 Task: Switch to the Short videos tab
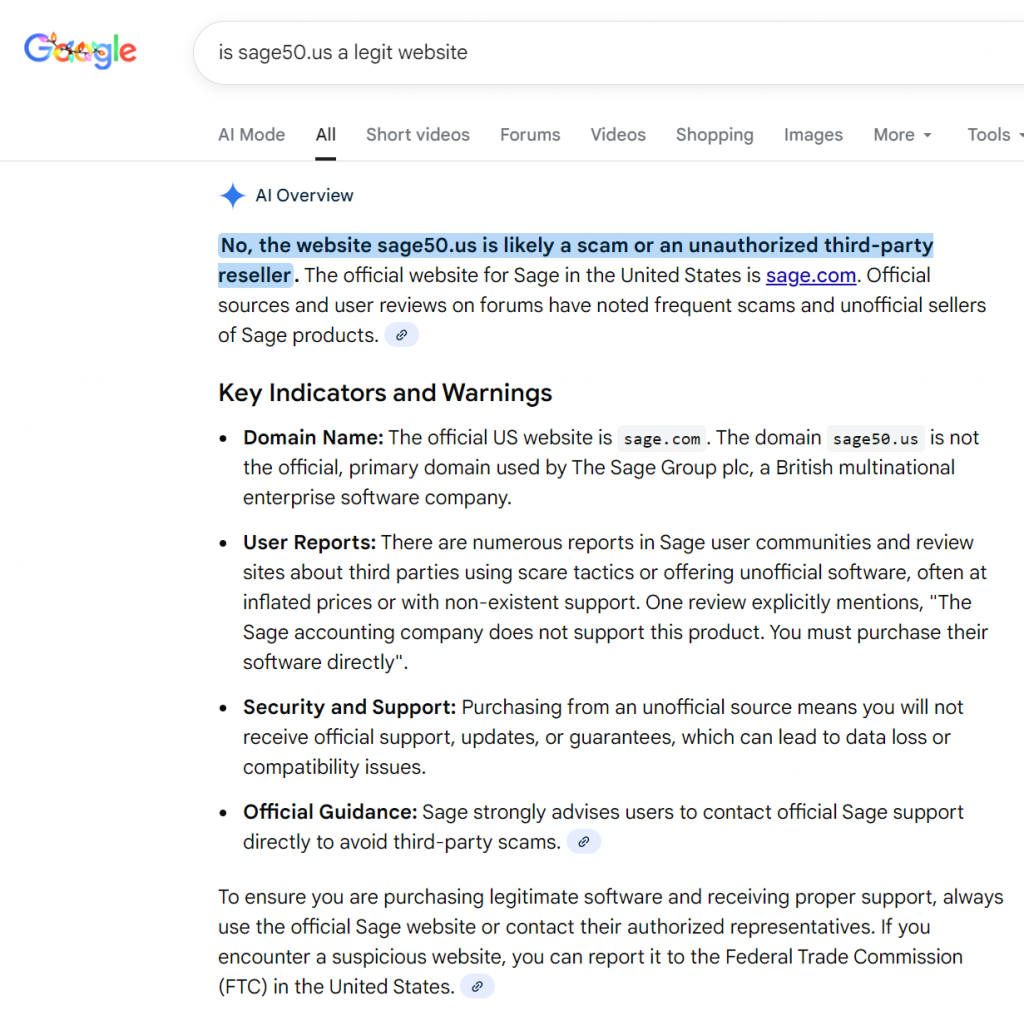click(417, 135)
